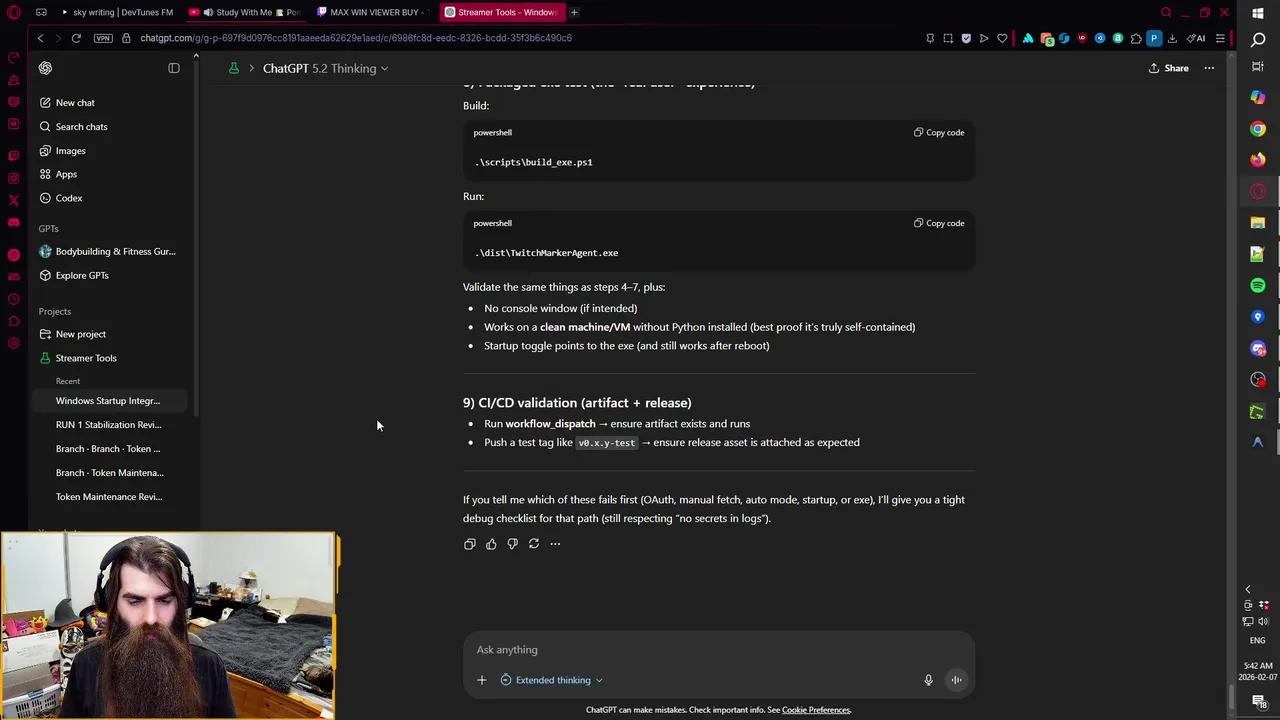
Task: Regenerate the response
Action: (x=534, y=544)
